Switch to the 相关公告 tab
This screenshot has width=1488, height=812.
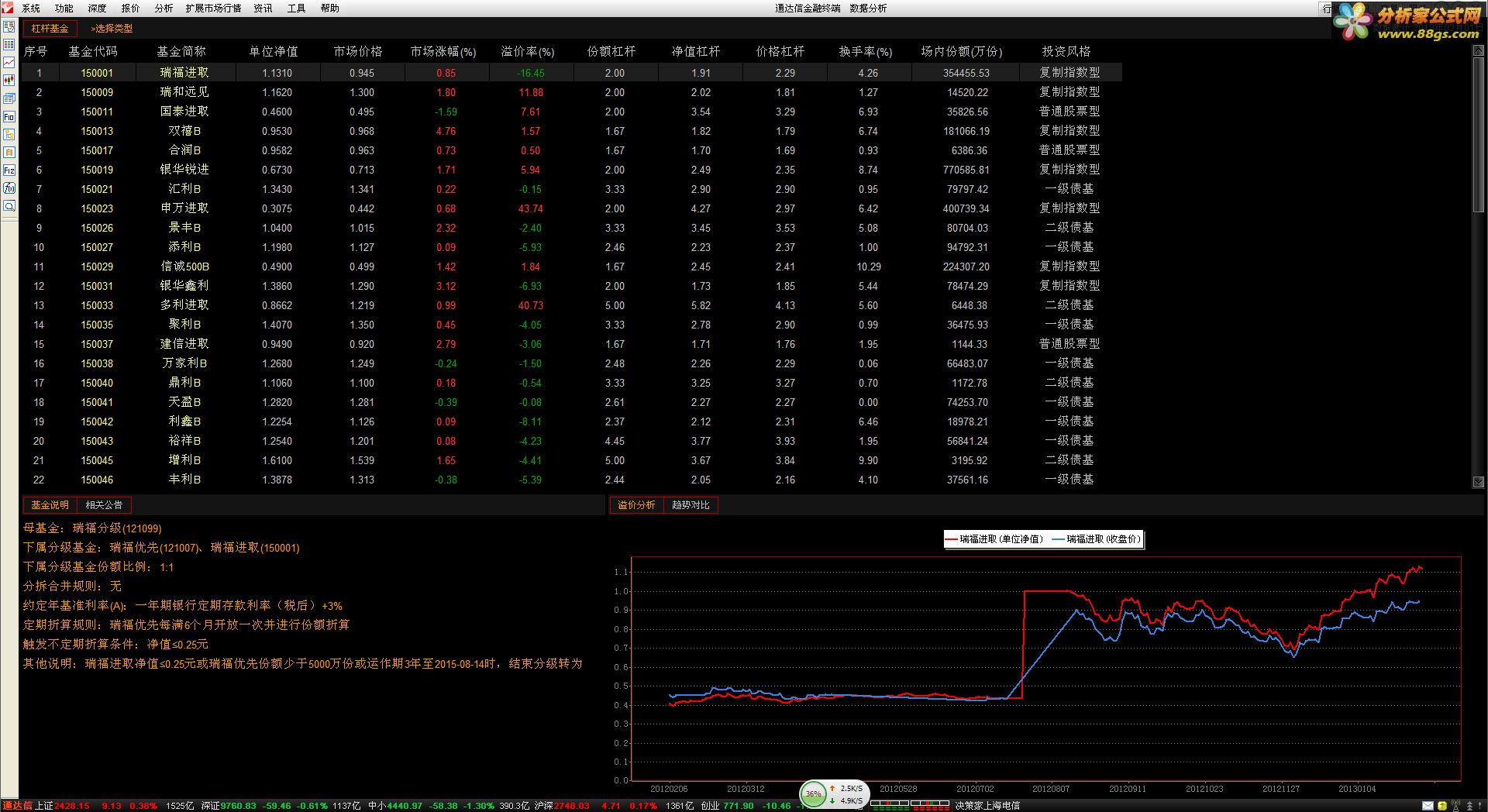point(104,505)
